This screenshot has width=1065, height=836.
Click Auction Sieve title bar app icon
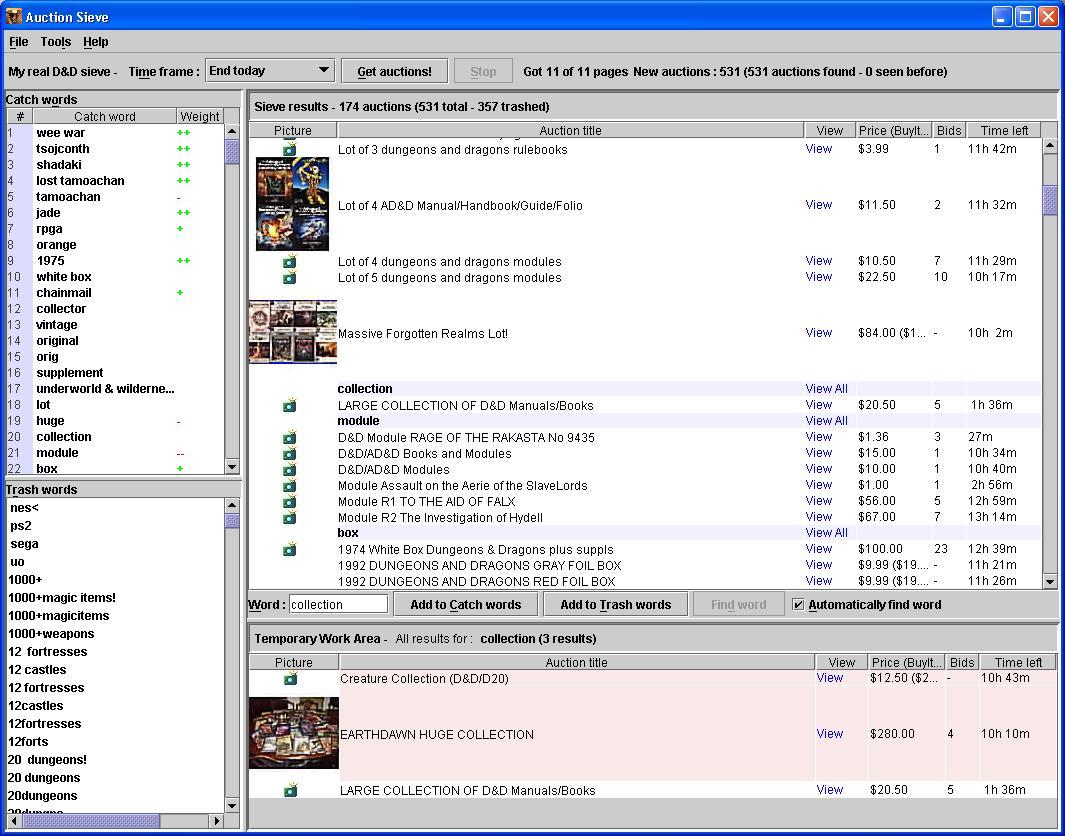tap(14, 16)
